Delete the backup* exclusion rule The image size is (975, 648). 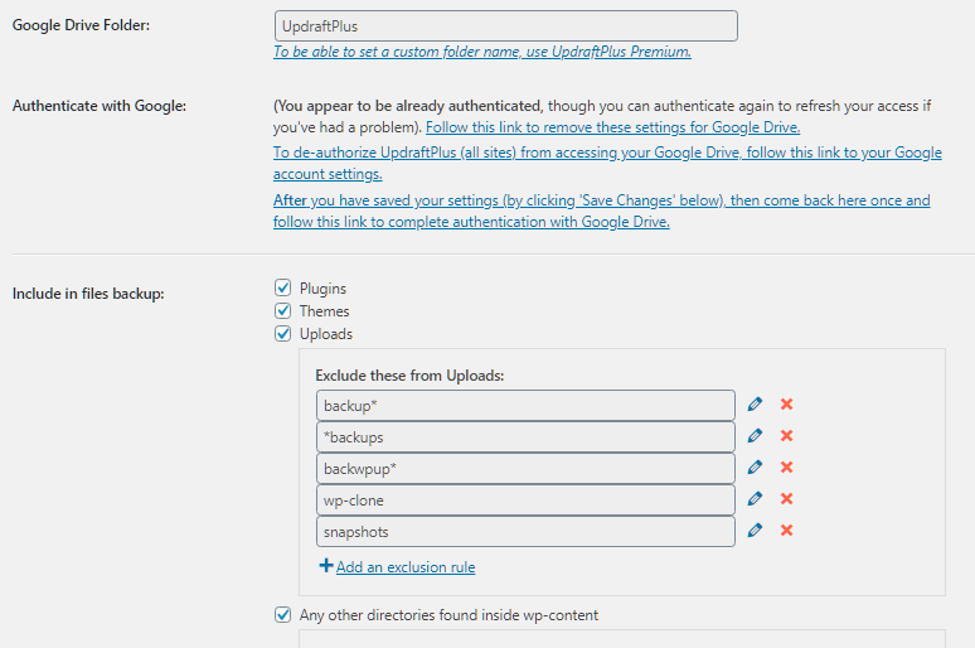click(787, 405)
